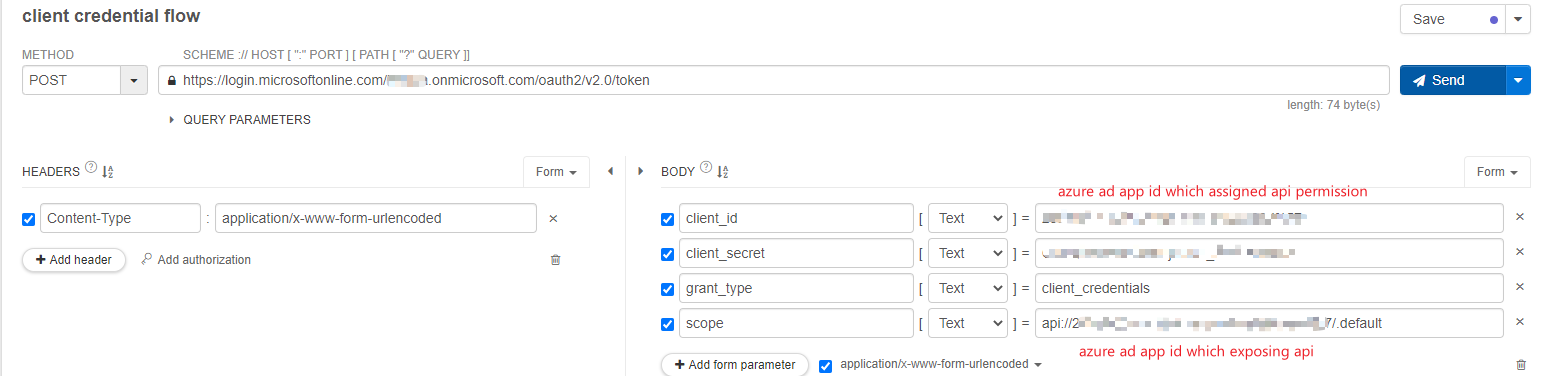The image size is (1543, 376).
Task: Remove the client_id parameter with its X
Action: [1520, 217]
